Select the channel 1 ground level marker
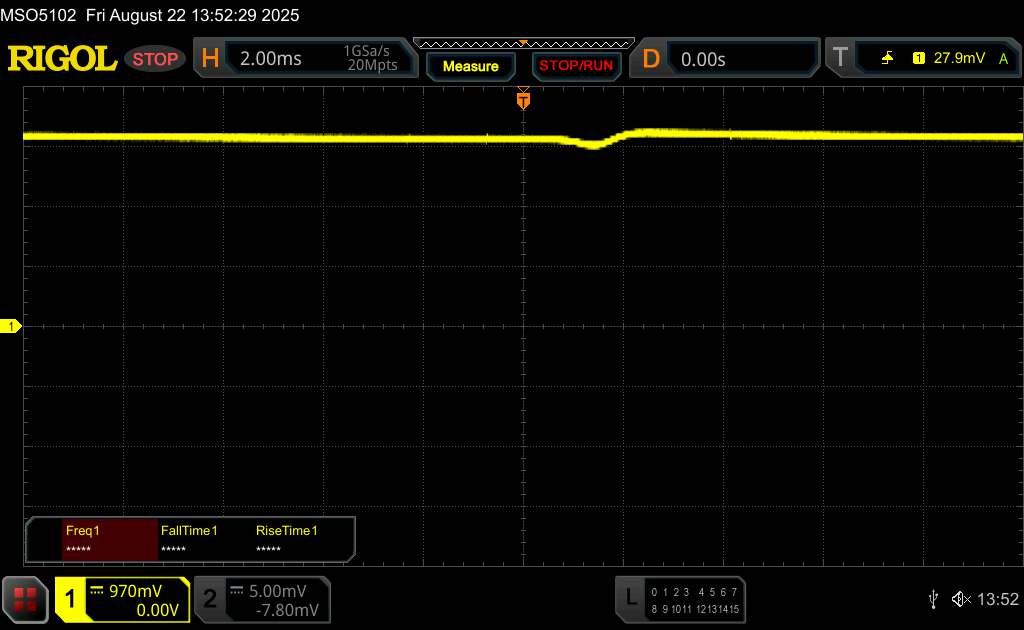The width and height of the screenshot is (1024, 630). click(11, 327)
